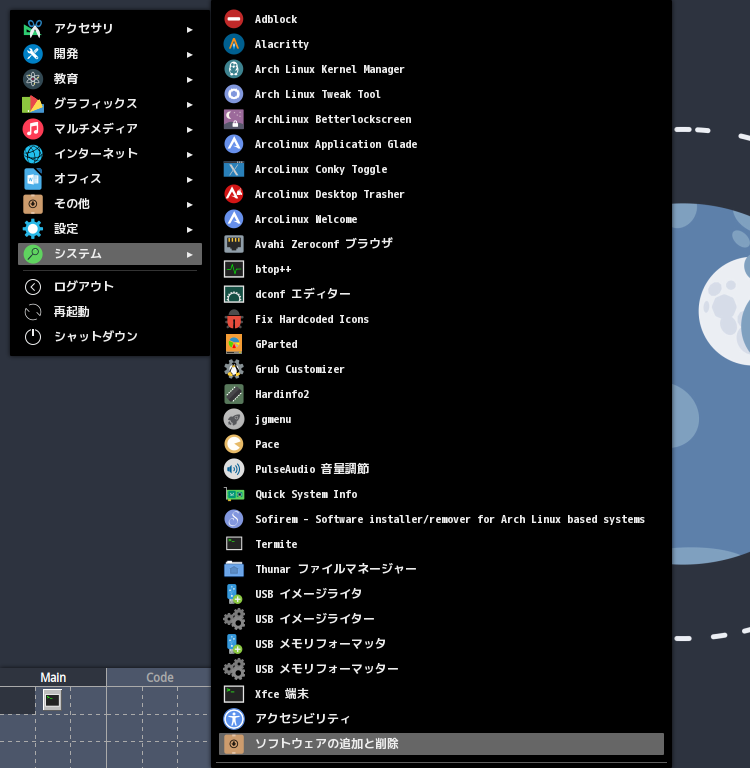
Task: Choose ログアウト from the menu
Action: (110, 287)
